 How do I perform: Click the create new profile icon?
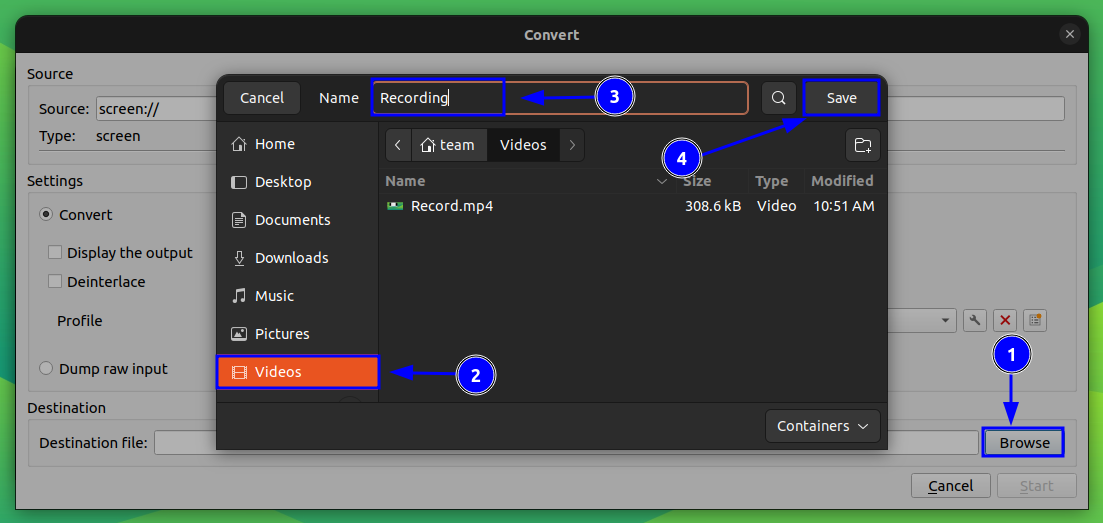[1035, 320]
